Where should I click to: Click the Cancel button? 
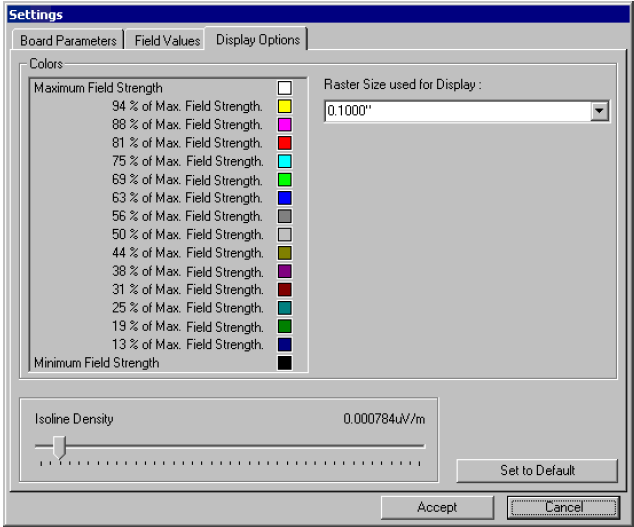[x=563, y=507]
